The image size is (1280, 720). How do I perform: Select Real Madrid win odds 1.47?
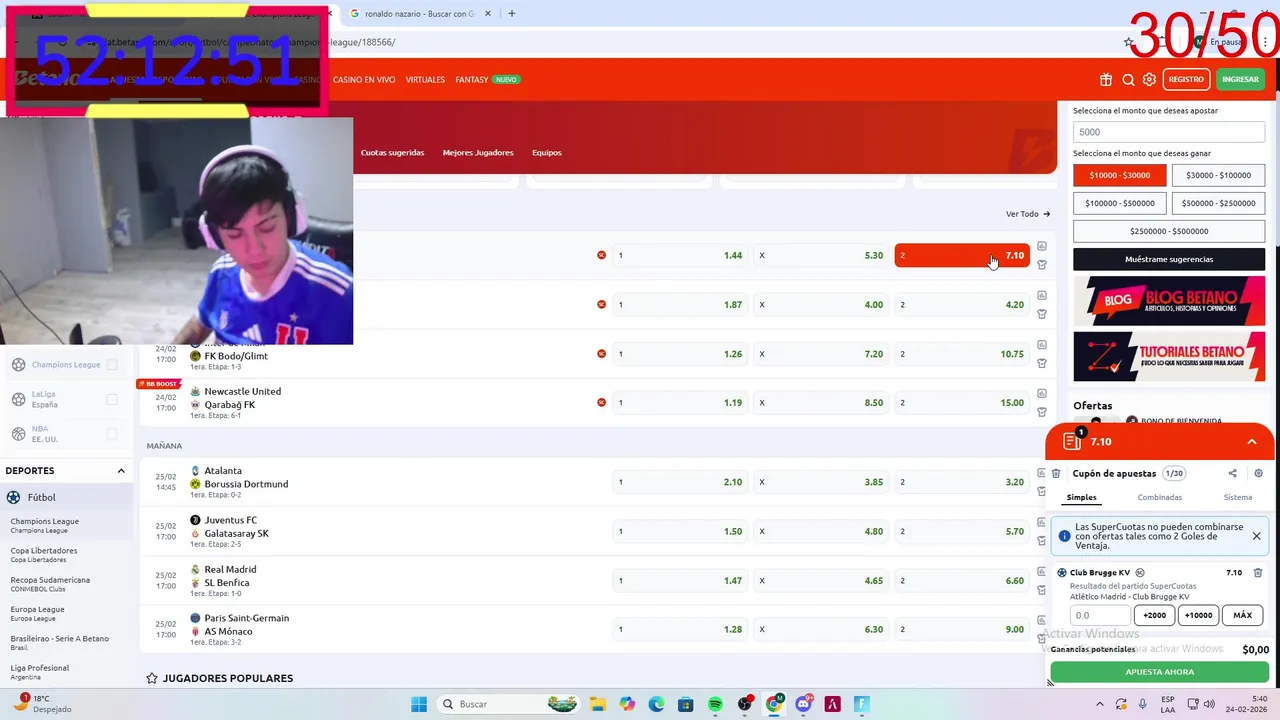(679, 580)
